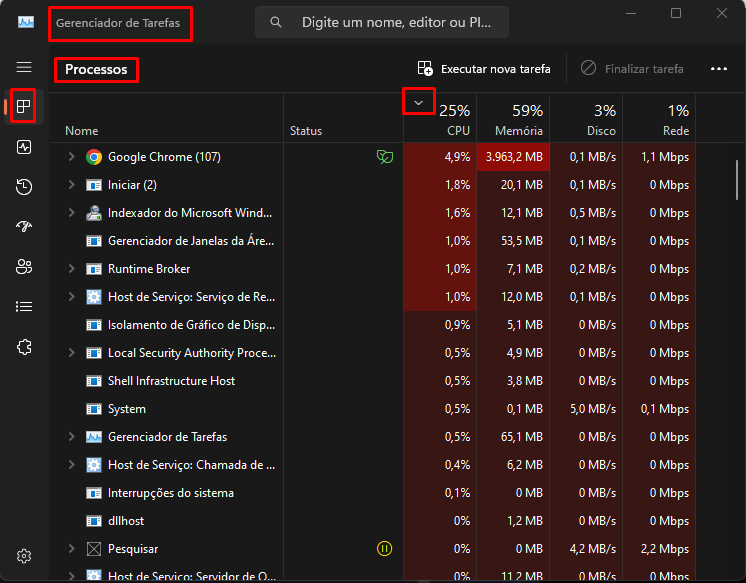Open the Details list sidebar icon

pos(24,306)
